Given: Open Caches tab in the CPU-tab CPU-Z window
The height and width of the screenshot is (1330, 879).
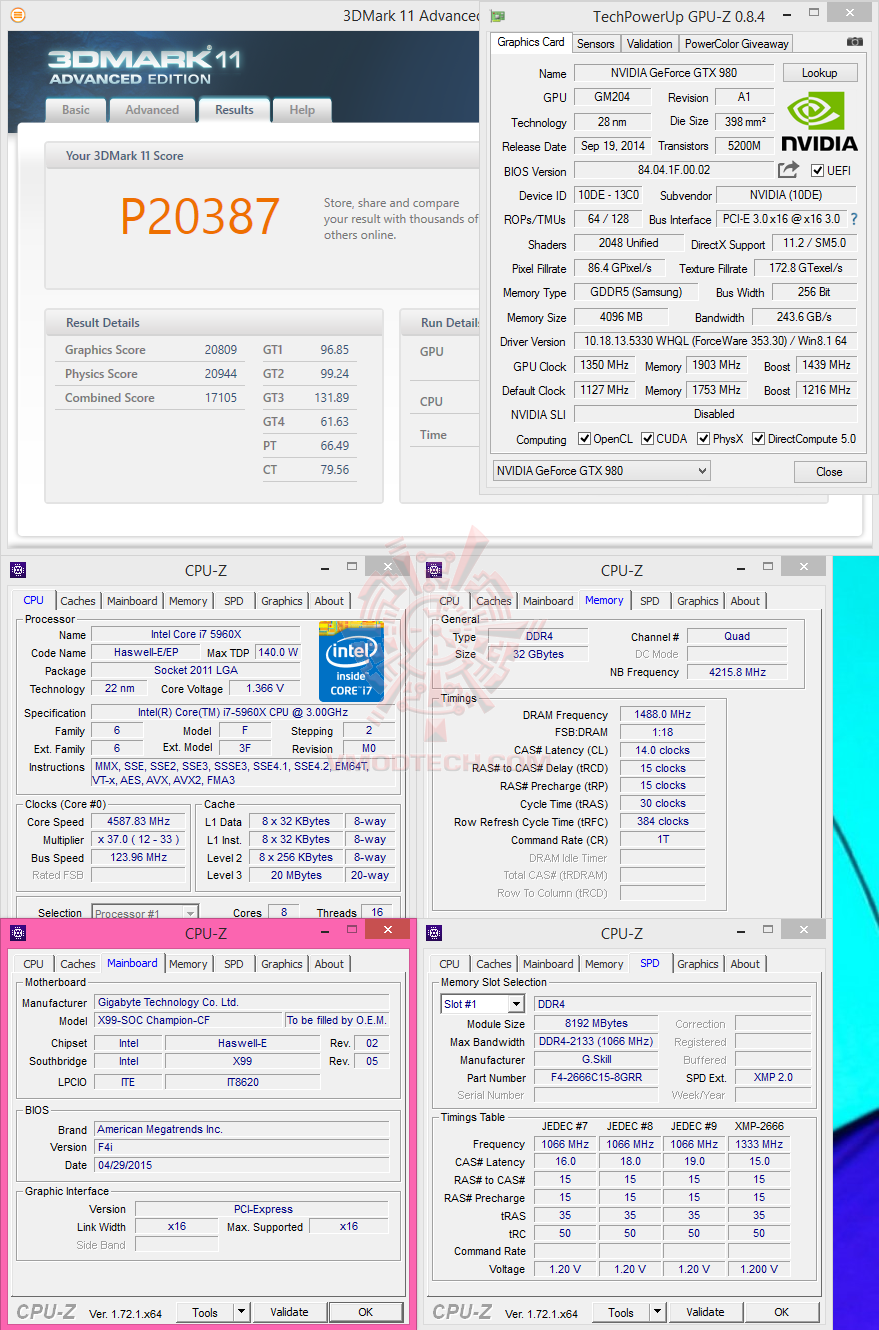Looking at the screenshot, I should pos(78,601).
